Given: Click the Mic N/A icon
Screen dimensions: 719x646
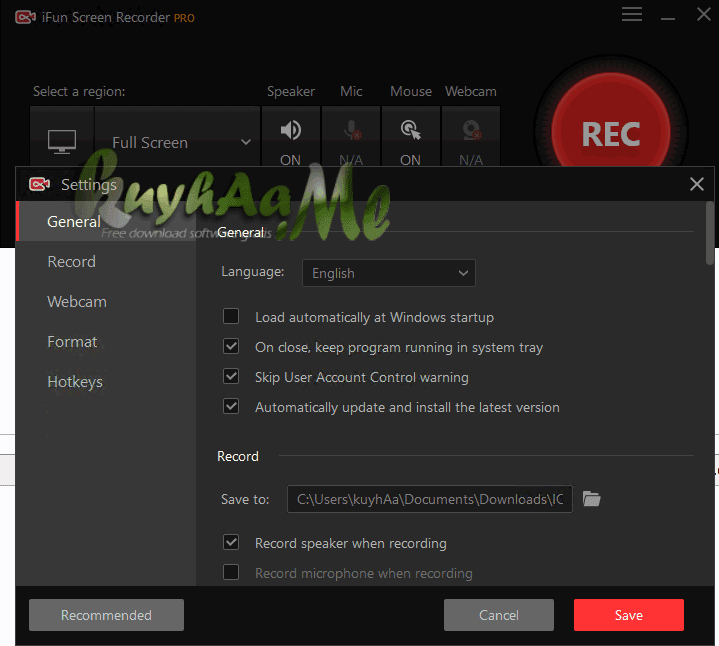Looking at the screenshot, I should [351, 130].
